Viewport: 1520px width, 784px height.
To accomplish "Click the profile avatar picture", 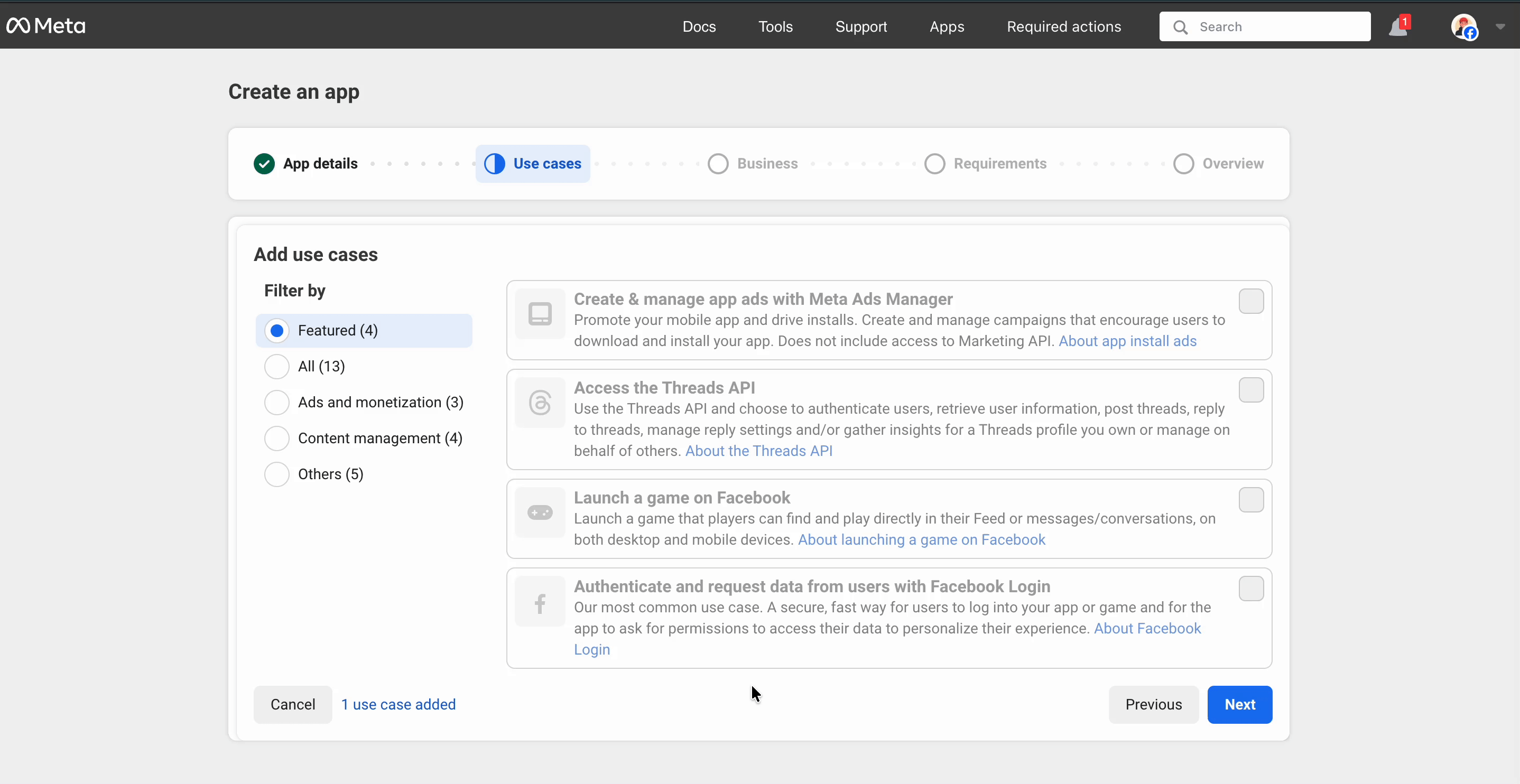I will coord(1463,26).
